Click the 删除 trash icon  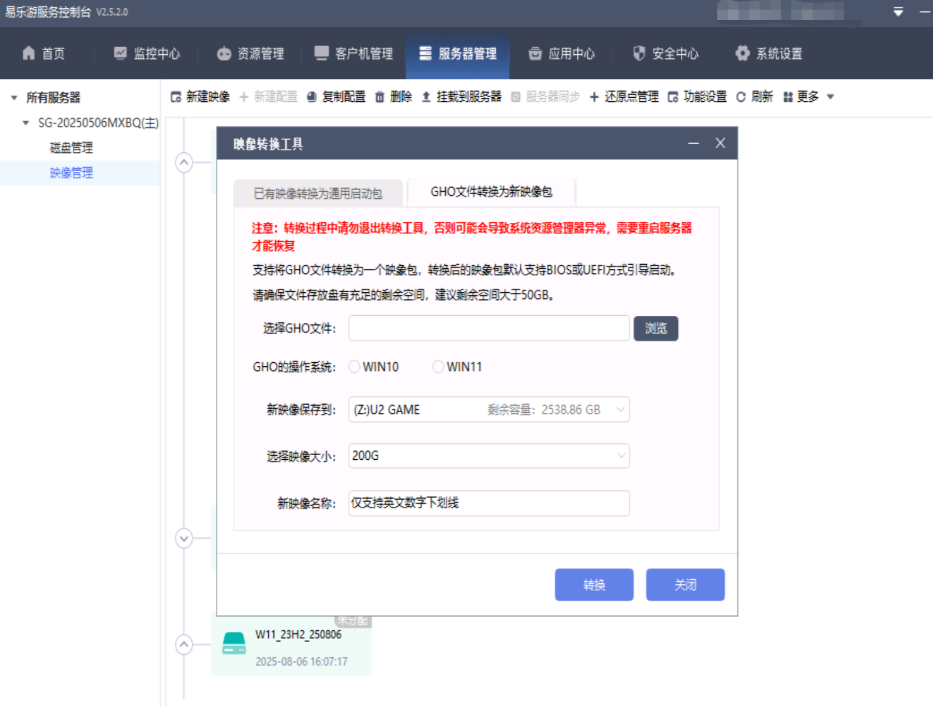(x=380, y=97)
